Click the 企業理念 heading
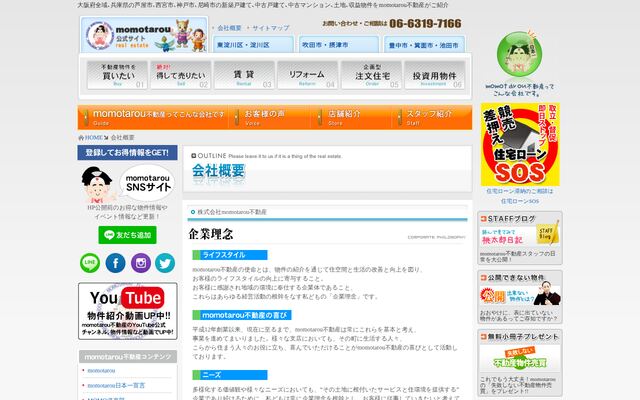Screen dimensions: 640x400 pos(211,234)
